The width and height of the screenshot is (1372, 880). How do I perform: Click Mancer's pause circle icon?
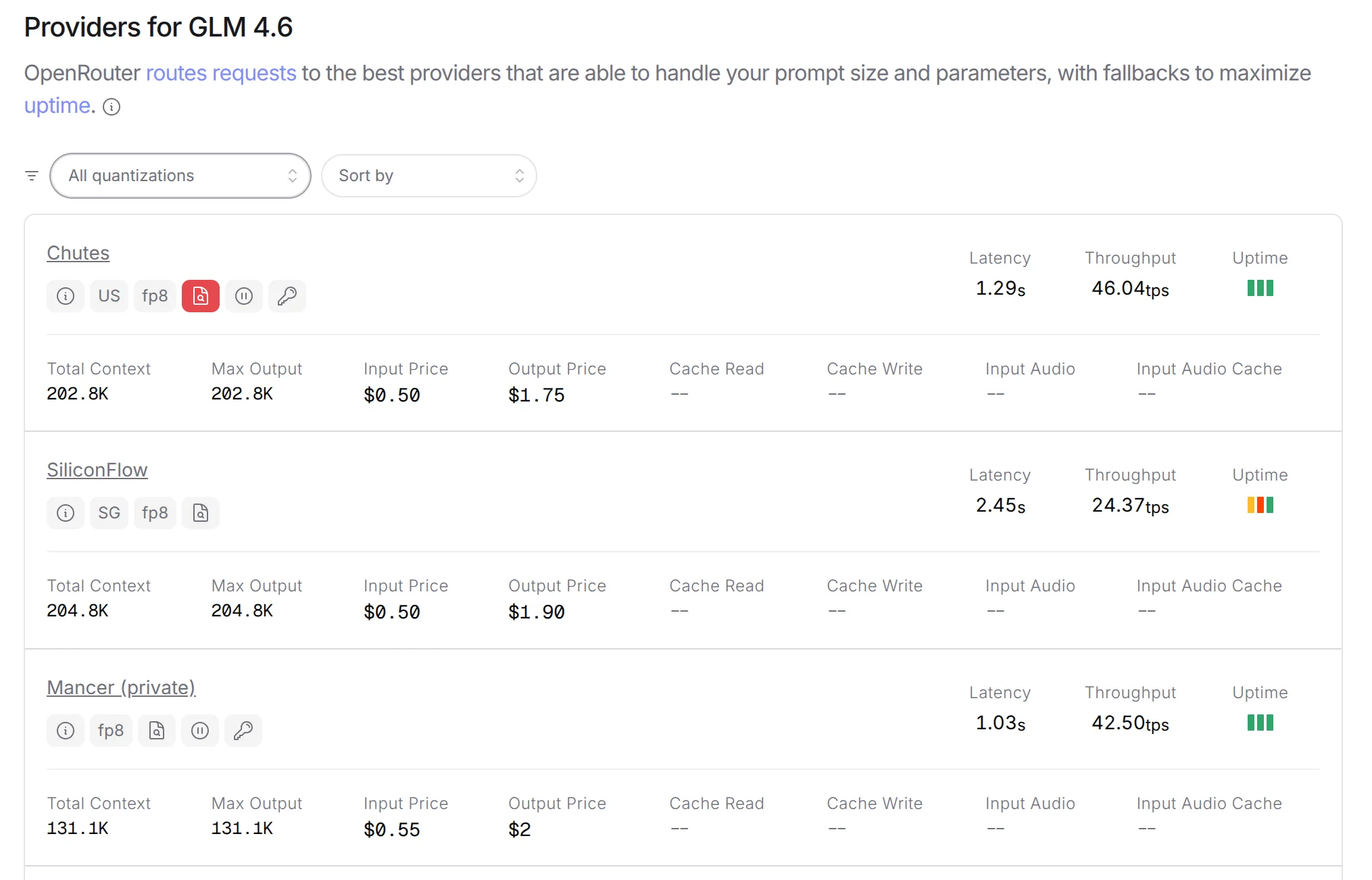click(x=200, y=731)
